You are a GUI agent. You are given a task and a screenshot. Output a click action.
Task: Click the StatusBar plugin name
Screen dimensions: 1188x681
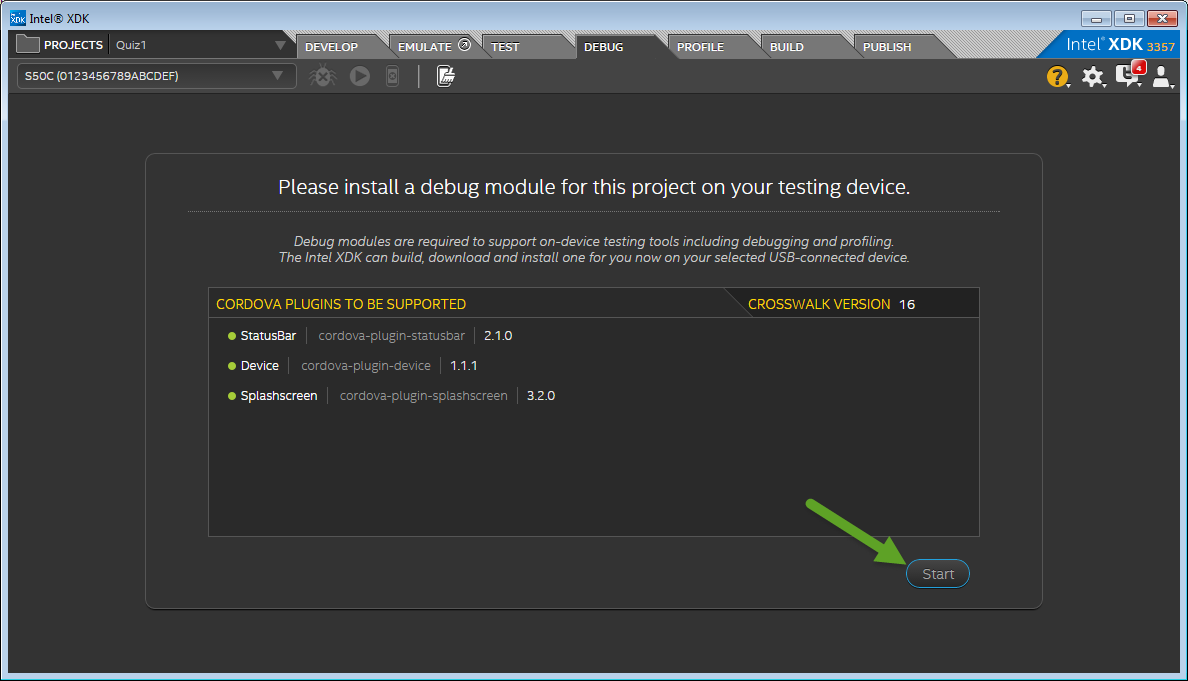click(x=268, y=336)
